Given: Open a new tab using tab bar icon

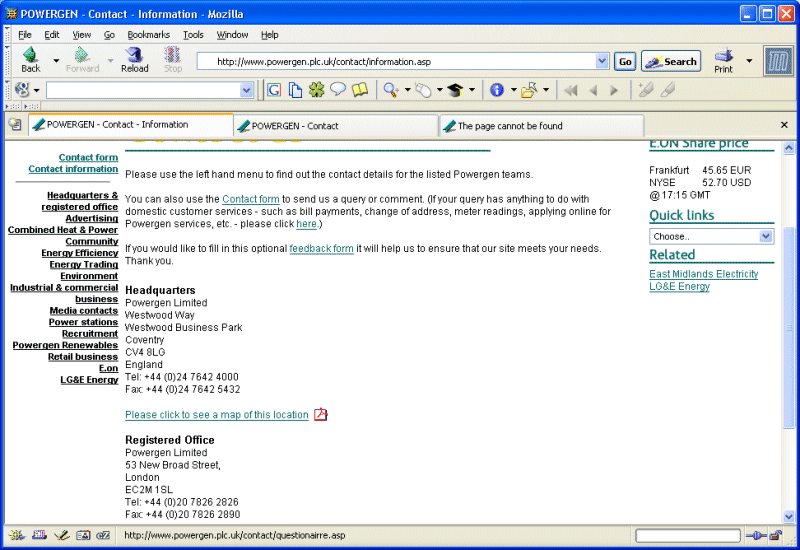Looking at the screenshot, I should [x=15, y=124].
